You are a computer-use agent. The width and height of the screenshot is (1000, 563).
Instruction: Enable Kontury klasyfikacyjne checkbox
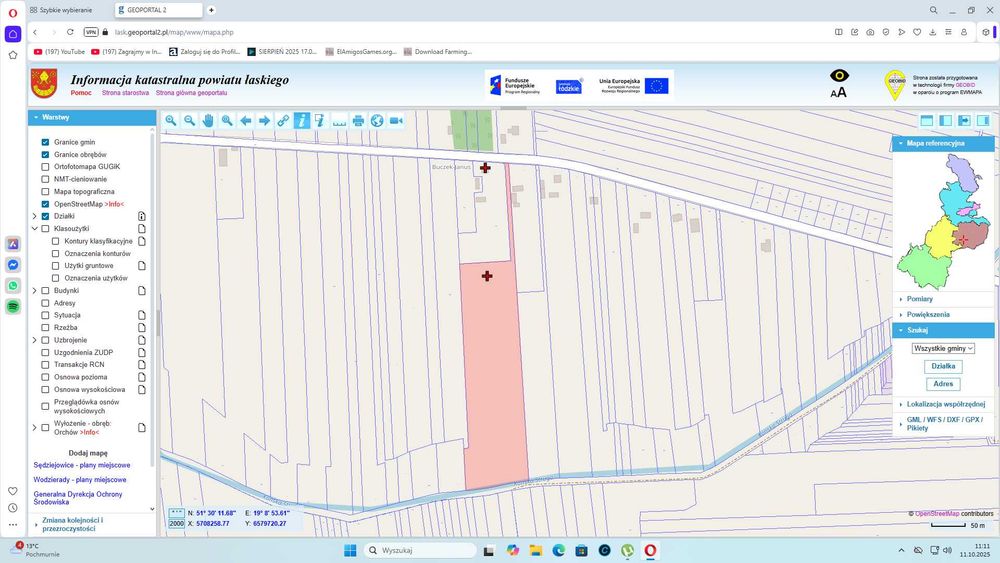[x=55, y=241]
